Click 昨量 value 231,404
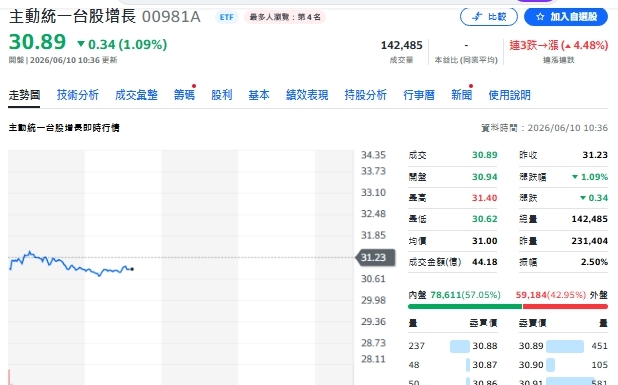 (x=590, y=241)
